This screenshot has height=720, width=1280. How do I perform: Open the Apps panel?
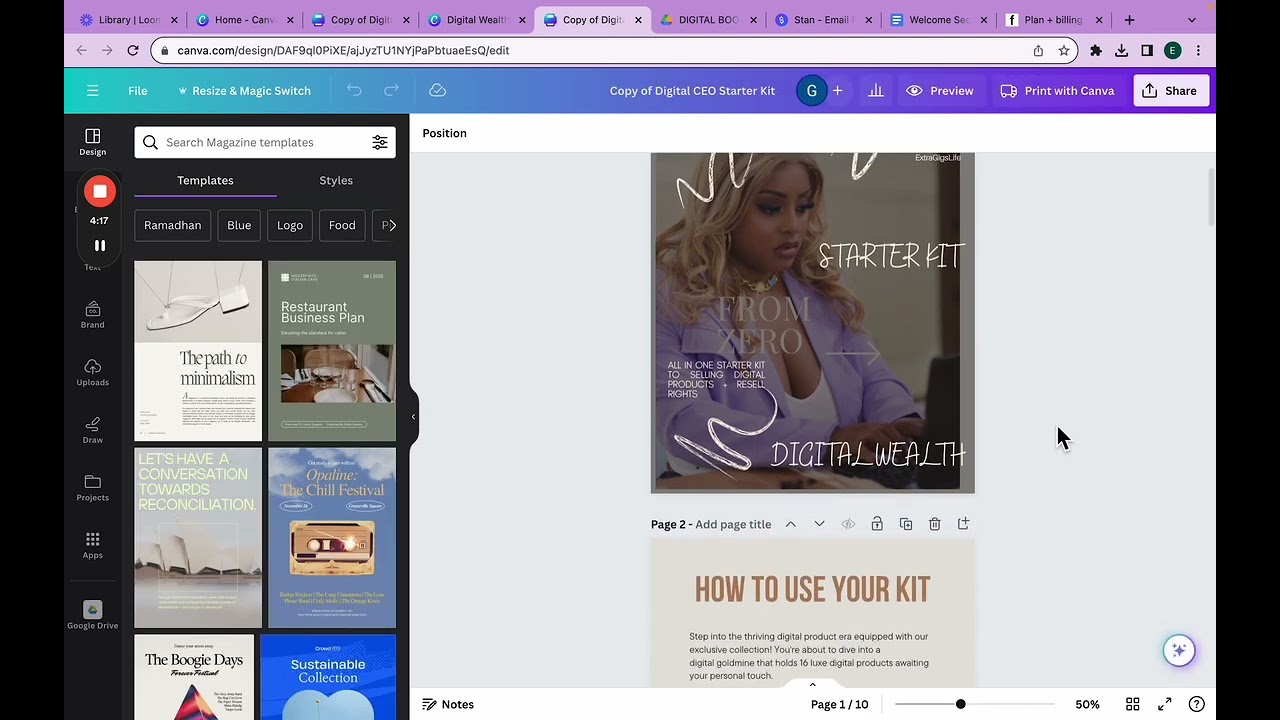92,546
